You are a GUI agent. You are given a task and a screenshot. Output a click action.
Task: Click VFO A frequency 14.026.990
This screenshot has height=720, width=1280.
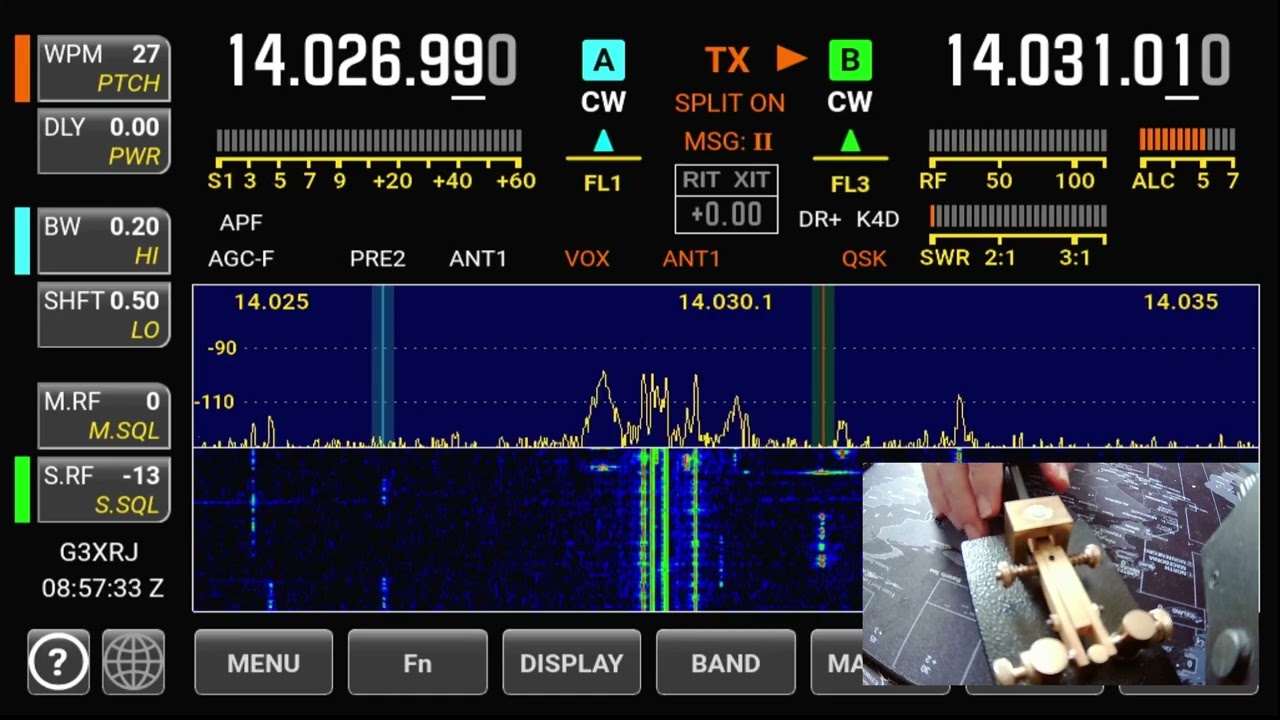pos(371,60)
